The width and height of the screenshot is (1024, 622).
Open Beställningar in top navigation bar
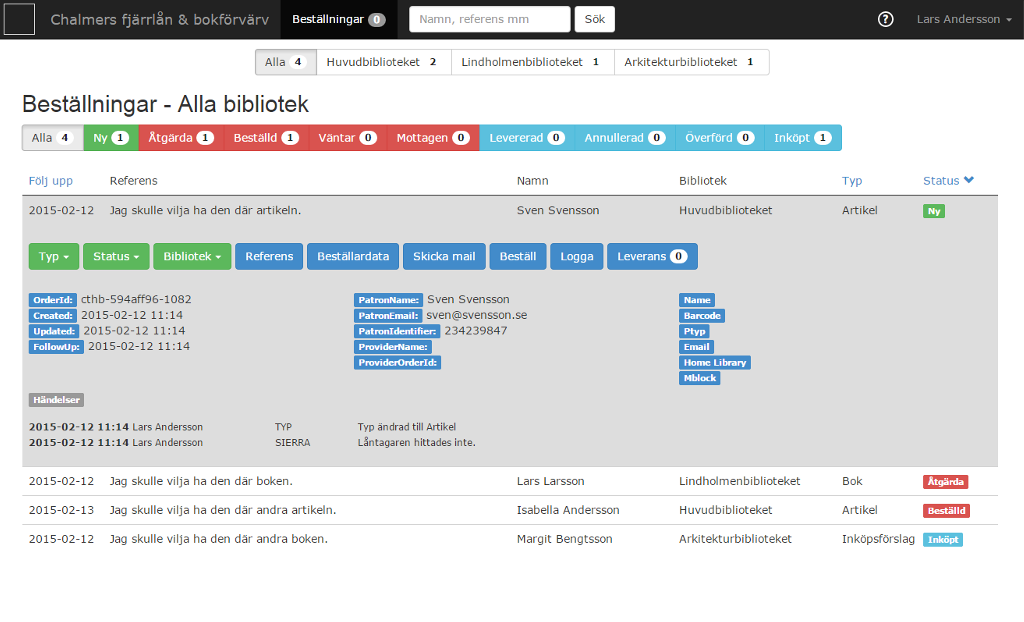338,19
